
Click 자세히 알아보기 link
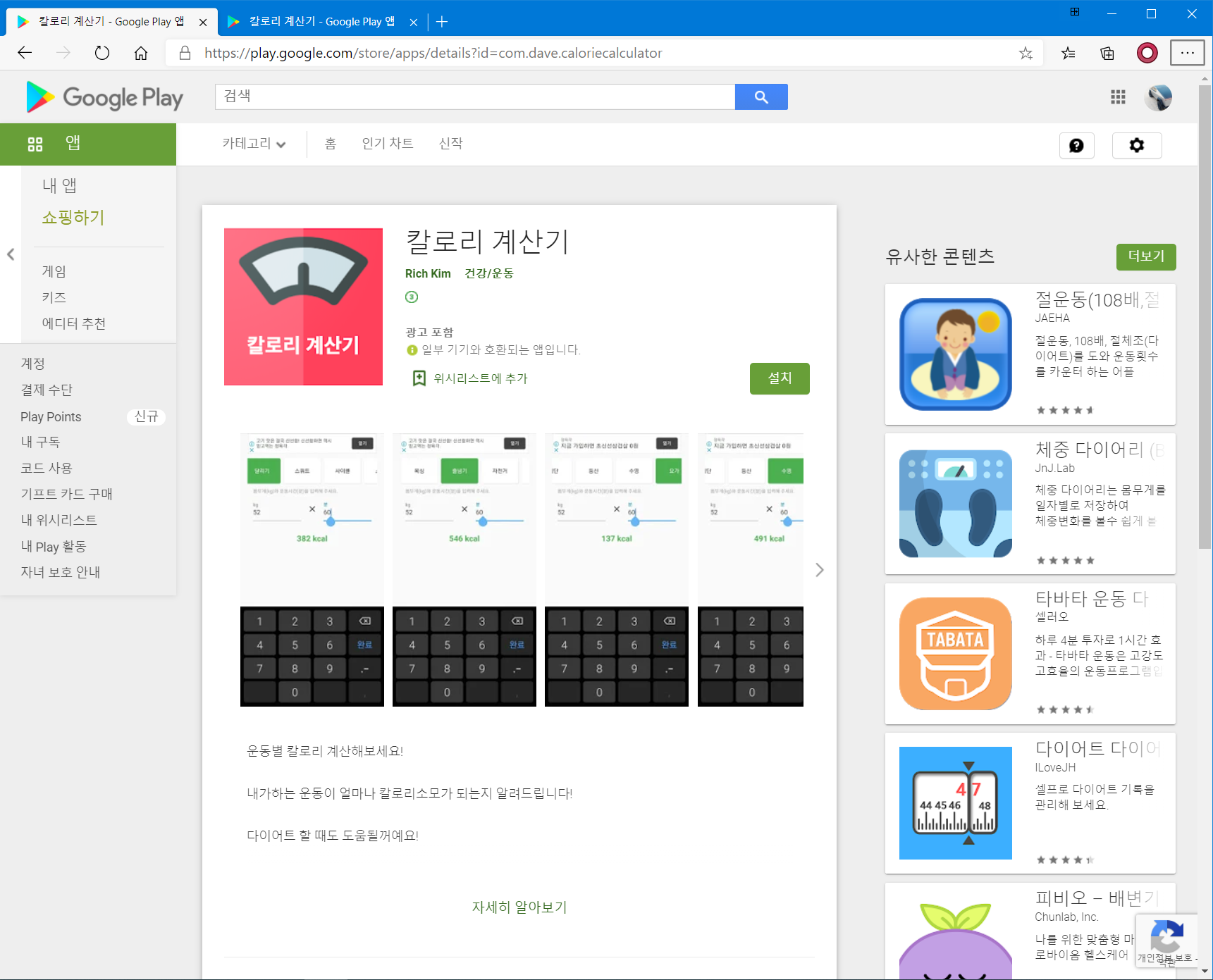click(519, 907)
